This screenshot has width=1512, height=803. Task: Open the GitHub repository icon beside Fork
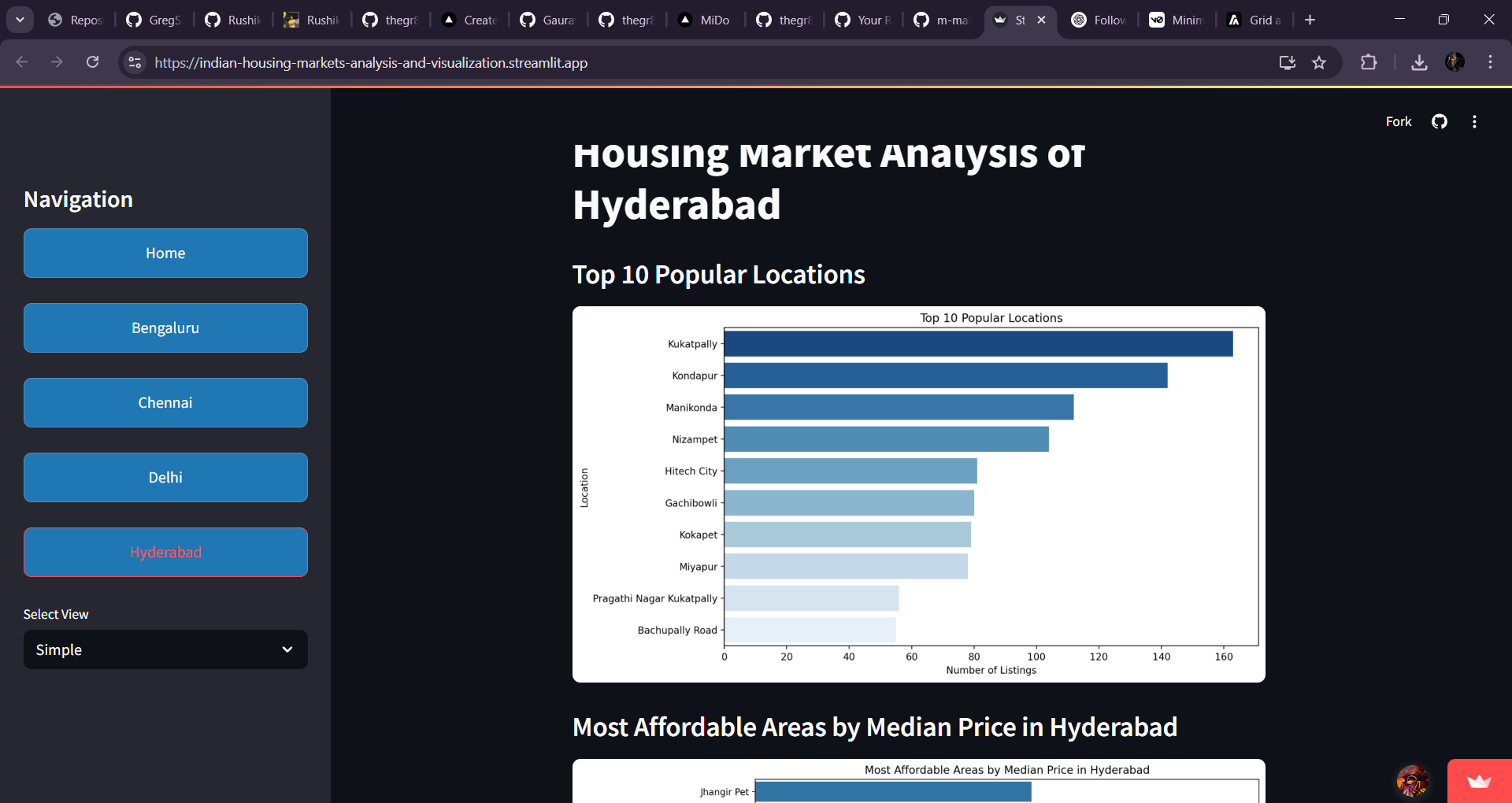click(x=1440, y=121)
